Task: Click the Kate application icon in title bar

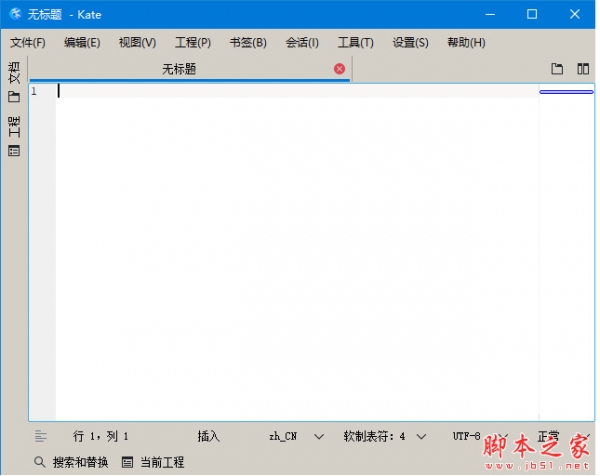Action: (15, 14)
